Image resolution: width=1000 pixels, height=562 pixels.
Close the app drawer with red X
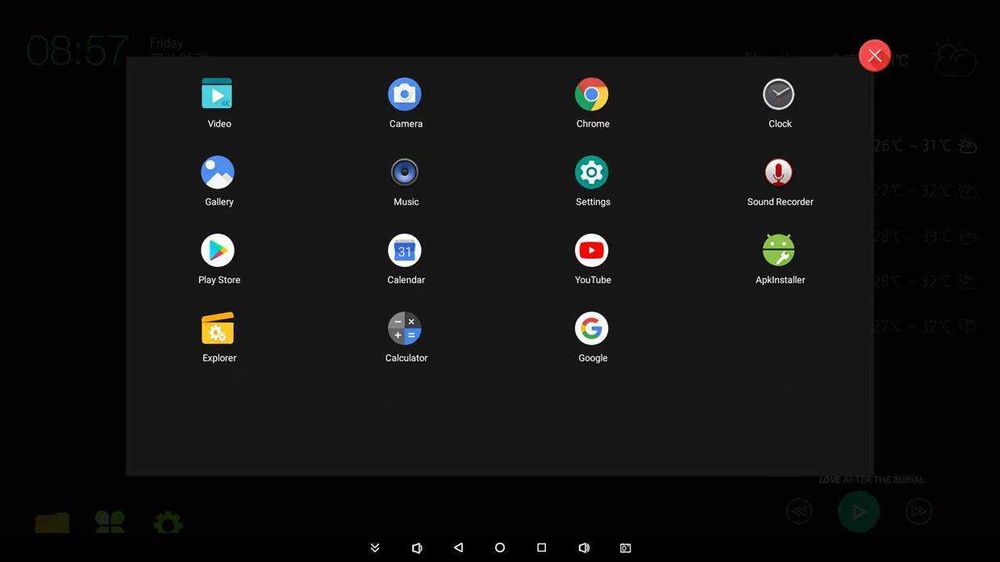coord(874,55)
